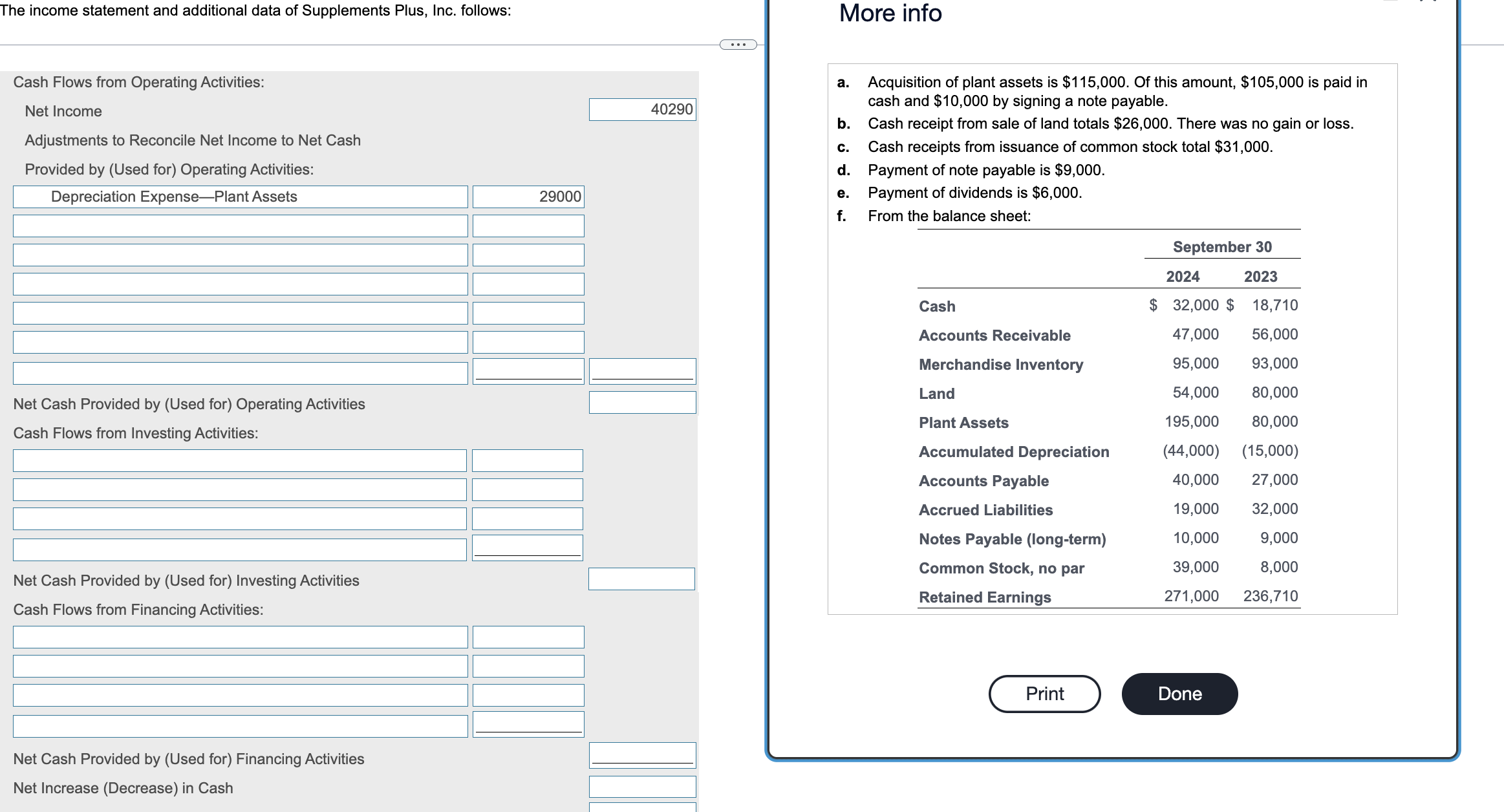Select the first Investing Activities amount field
The height and width of the screenshot is (812, 1504).
click(x=527, y=460)
